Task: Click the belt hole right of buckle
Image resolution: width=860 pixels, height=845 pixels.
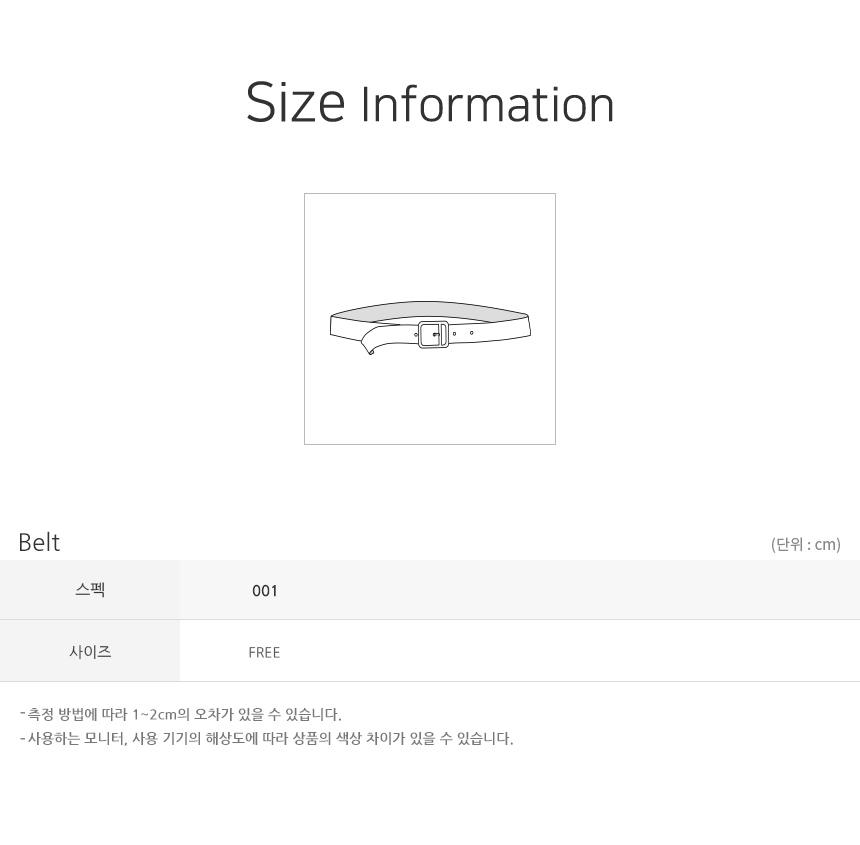Action: pos(454,333)
